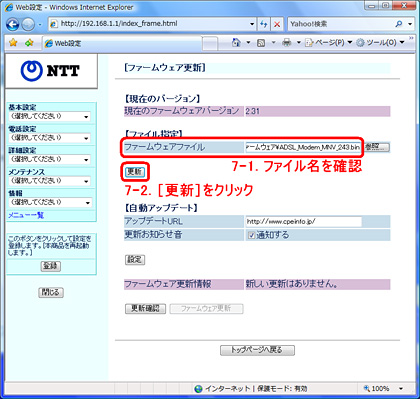The width and height of the screenshot is (420, 399).
Task: Click firmware version value 2.31
Action: click(x=252, y=111)
